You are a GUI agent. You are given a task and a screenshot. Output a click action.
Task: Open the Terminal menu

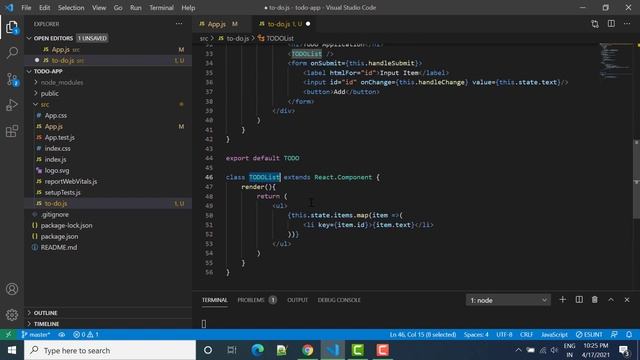click(x=161, y=7)
